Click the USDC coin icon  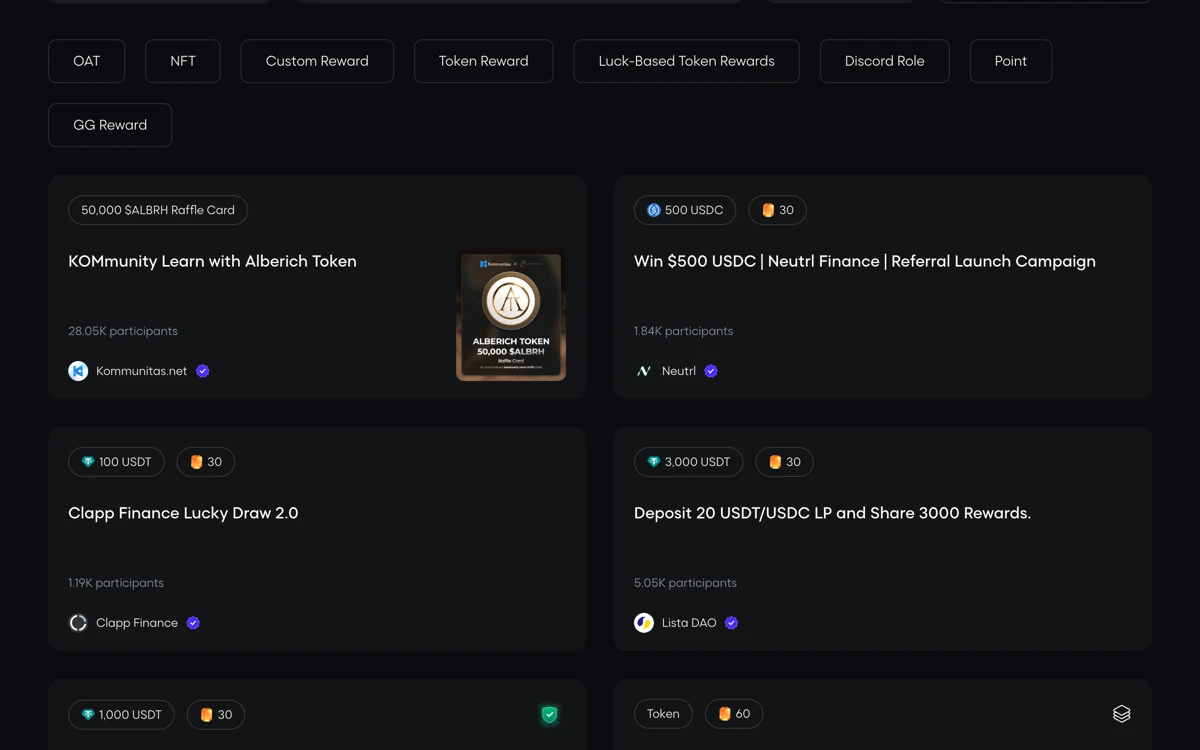[x=654, y=210]
